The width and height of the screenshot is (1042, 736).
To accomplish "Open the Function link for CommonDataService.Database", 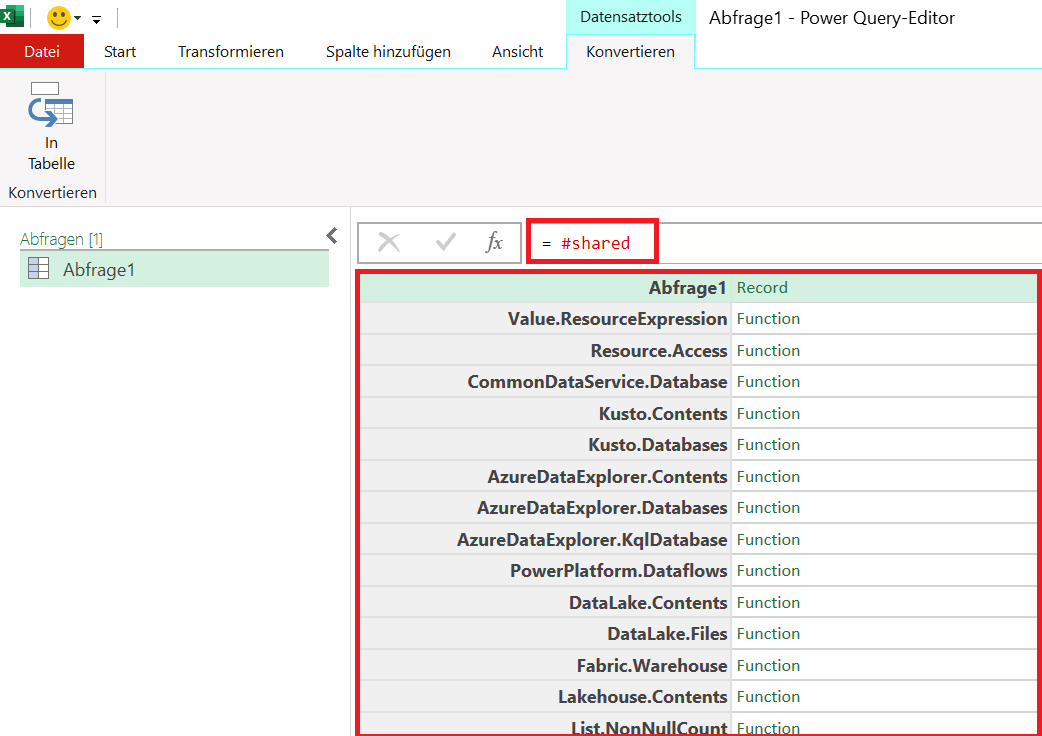I will click(768, 382).
